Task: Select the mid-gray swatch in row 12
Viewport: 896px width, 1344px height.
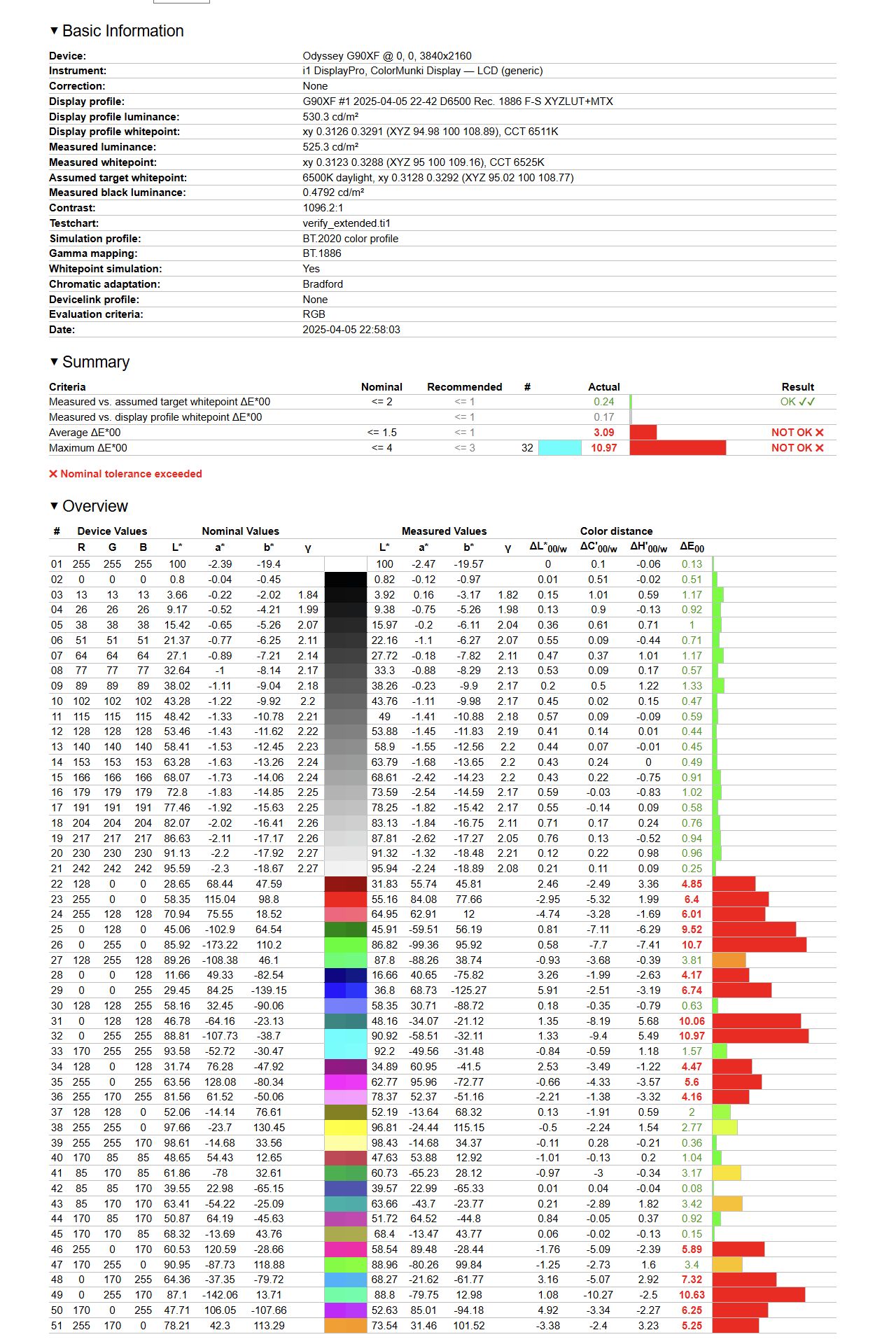Action: click(346, 731)
